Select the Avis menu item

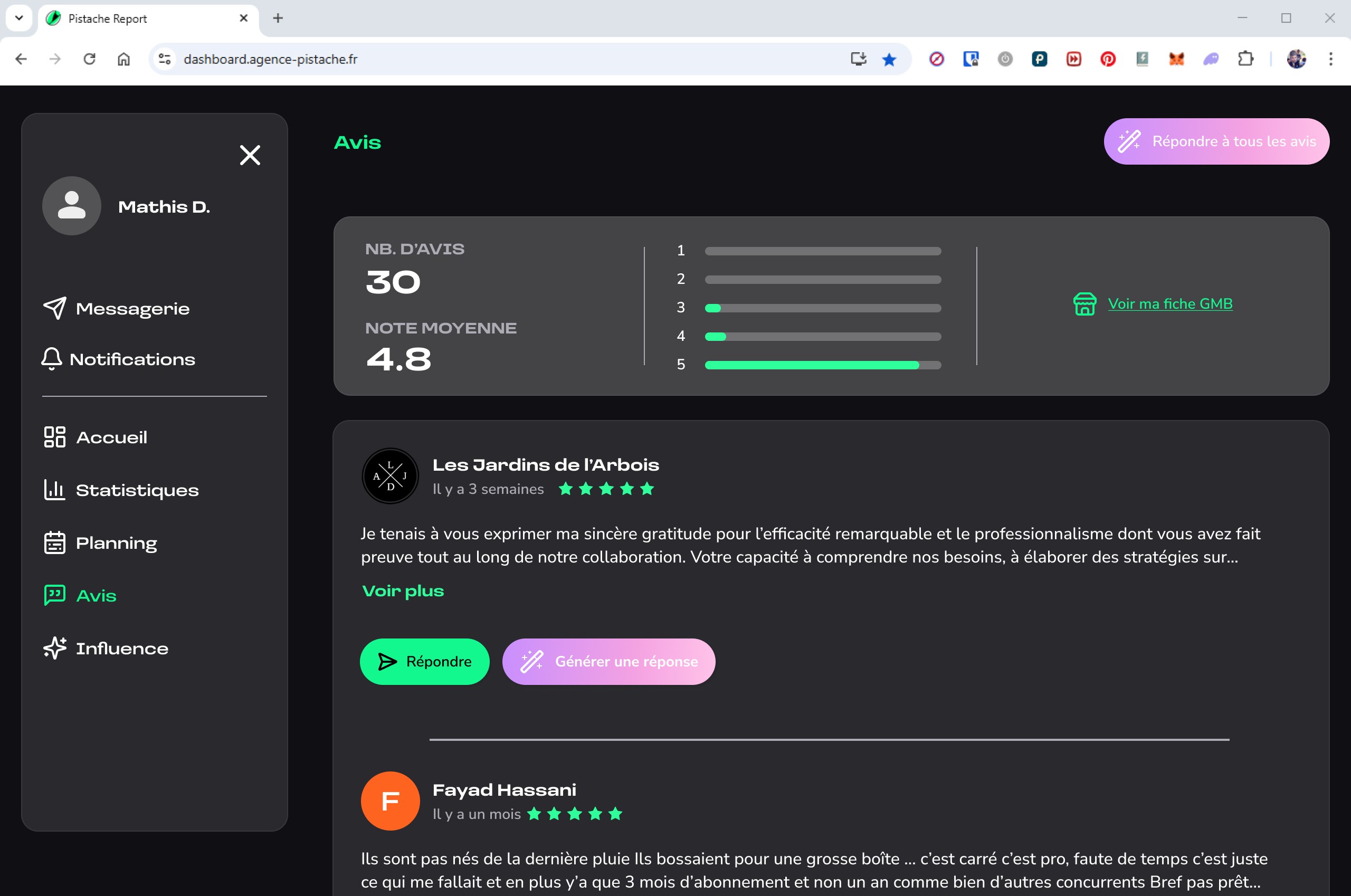pyautogui.click(x=96, y=595)
